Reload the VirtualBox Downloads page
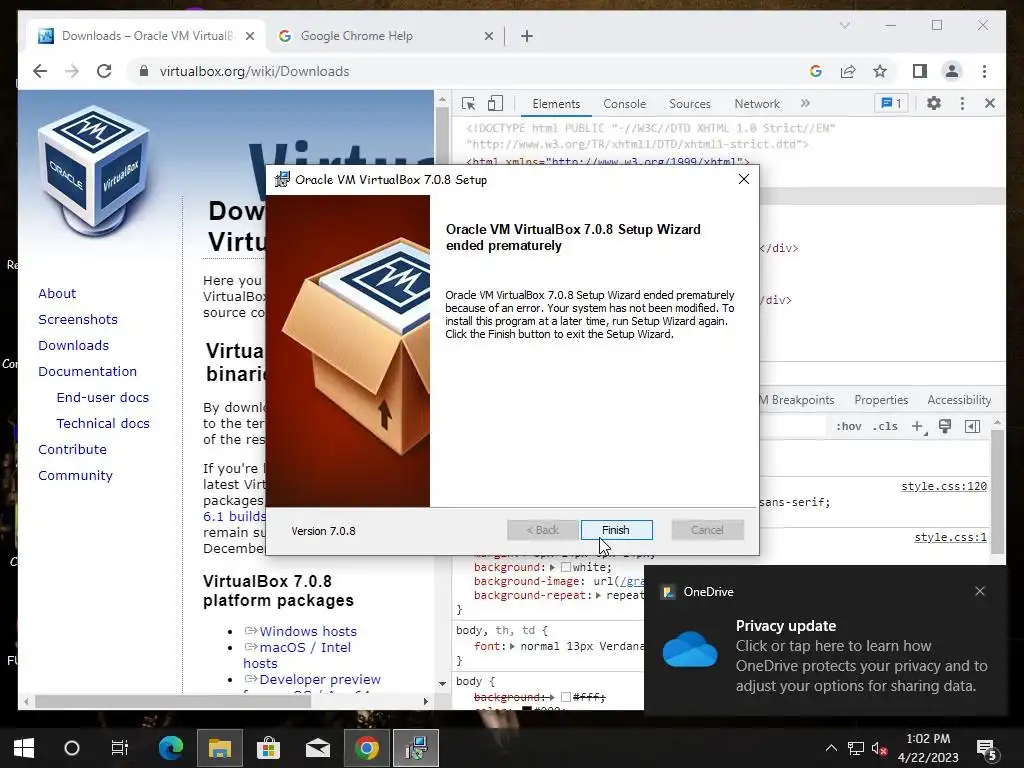1024x768 pixels. pyautogui.click(x=104, y=71)
